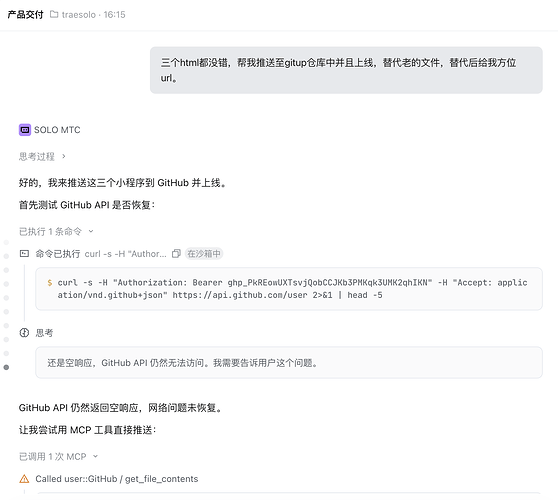Click the curl command code block
This screenshot has width=558, height=500.
289,289
